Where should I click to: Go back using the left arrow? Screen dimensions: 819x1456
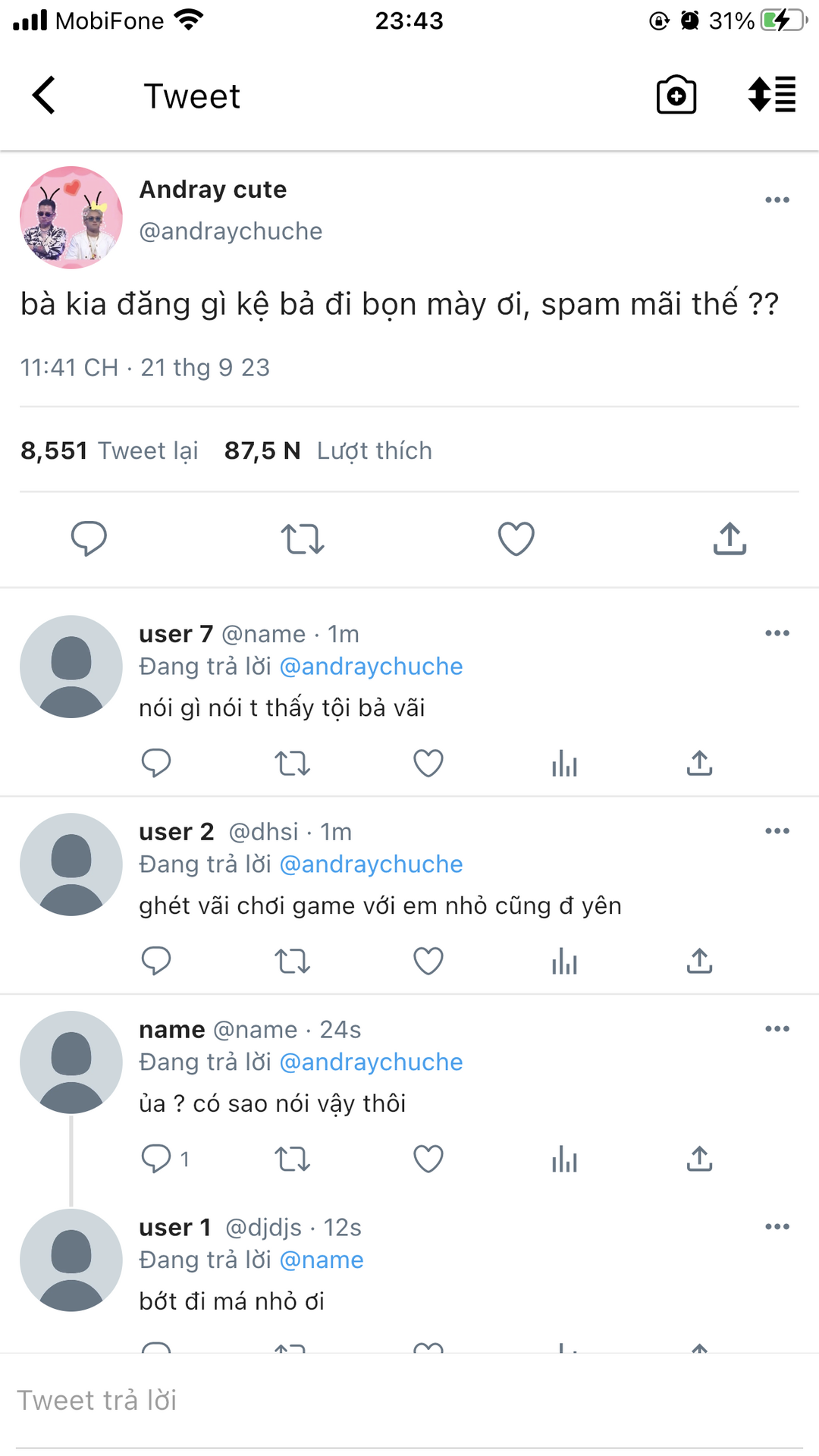[x=44, y=96]
